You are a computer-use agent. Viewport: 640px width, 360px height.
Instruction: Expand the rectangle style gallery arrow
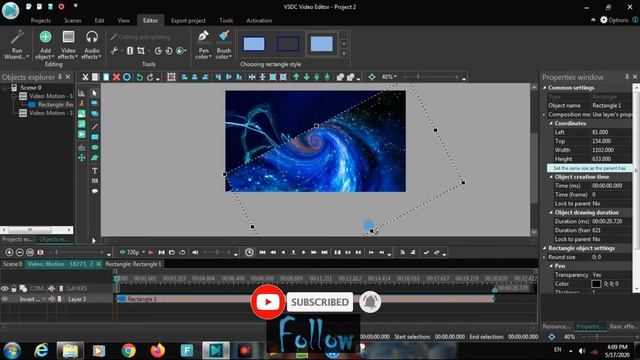coord(344,53)
